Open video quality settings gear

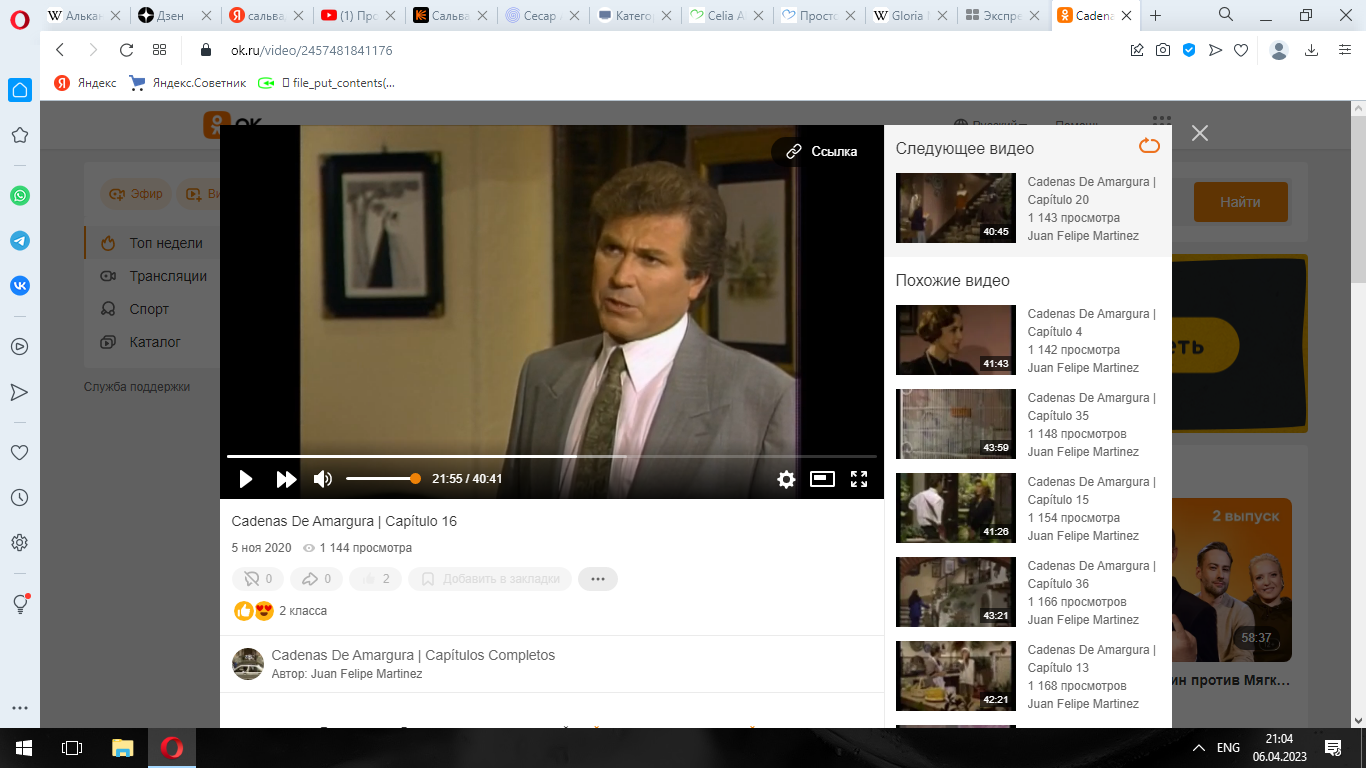click(x=786, y=479)
